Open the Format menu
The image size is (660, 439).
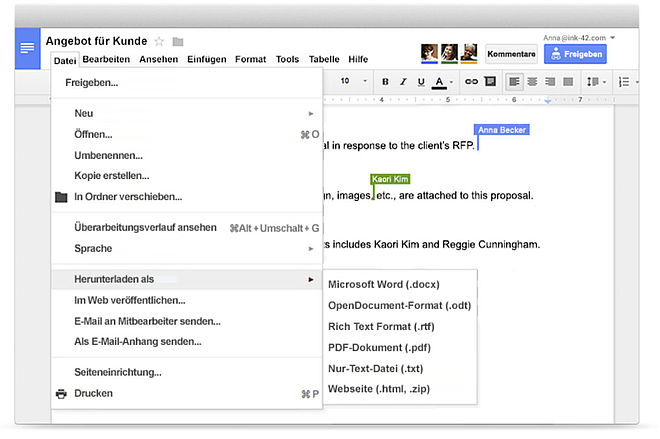(x=250, y=59)
